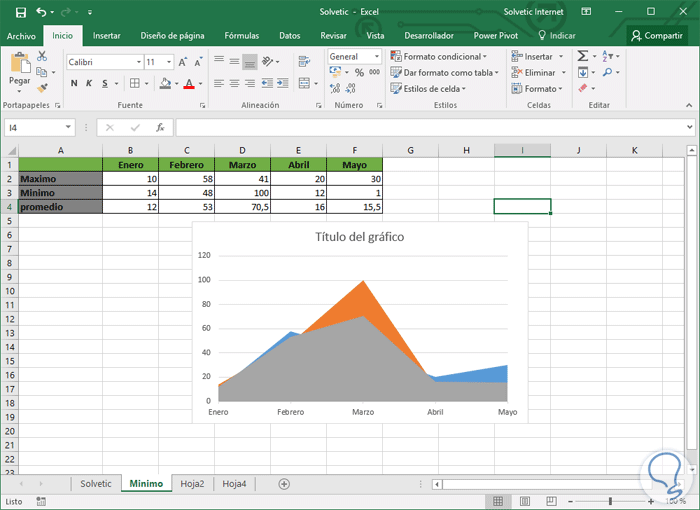Click the Save icon in quick access toolbar
Screen dimensions: 700x510
pos(20,12)
